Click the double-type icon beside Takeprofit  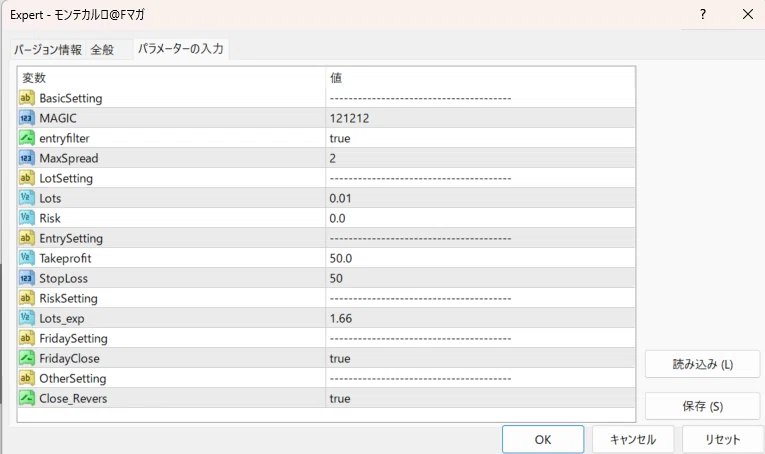[x=27, y=258]
